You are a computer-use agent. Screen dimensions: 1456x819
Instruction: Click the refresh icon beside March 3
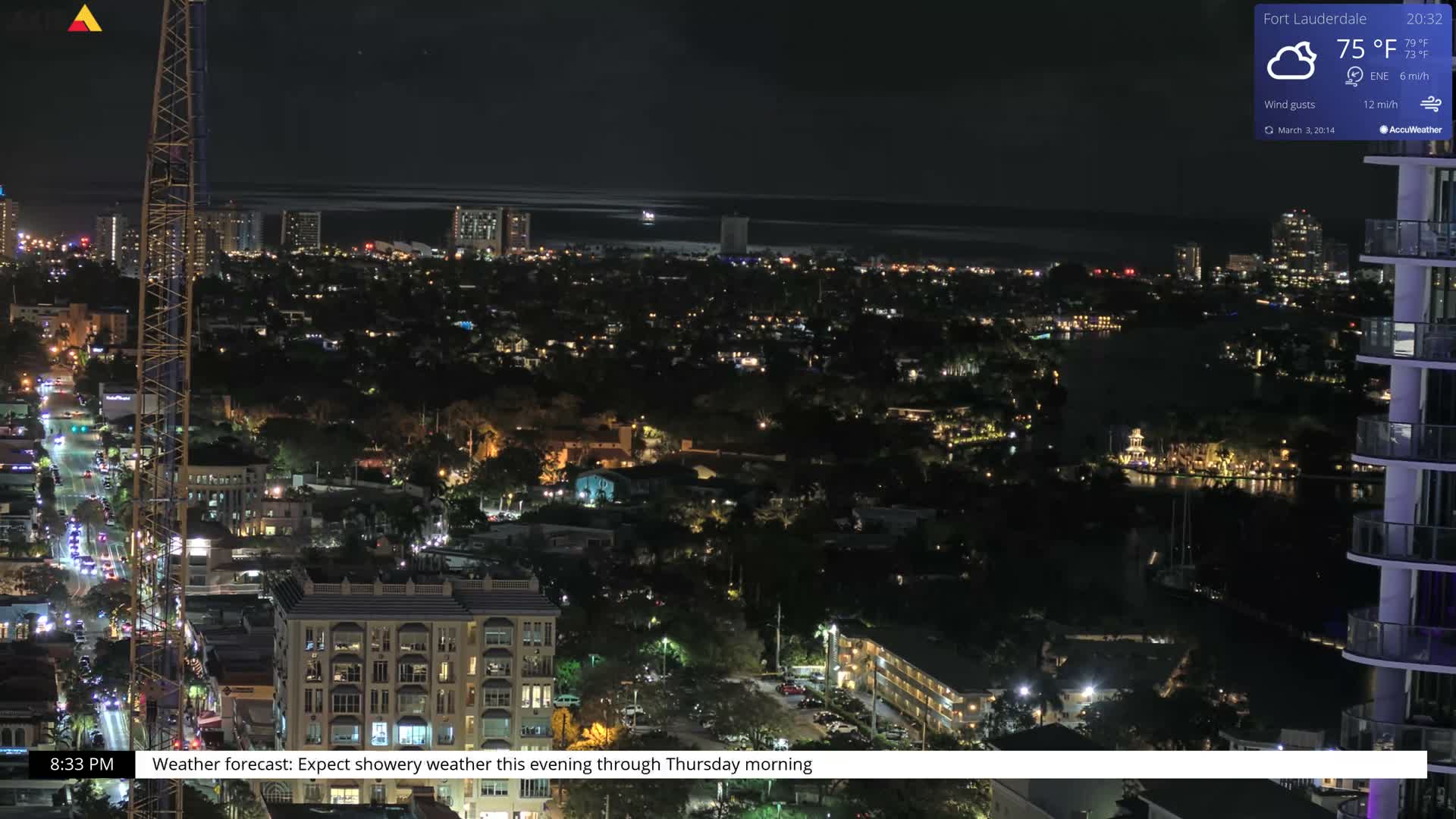pyautogui.click(x=1269, y=130)
